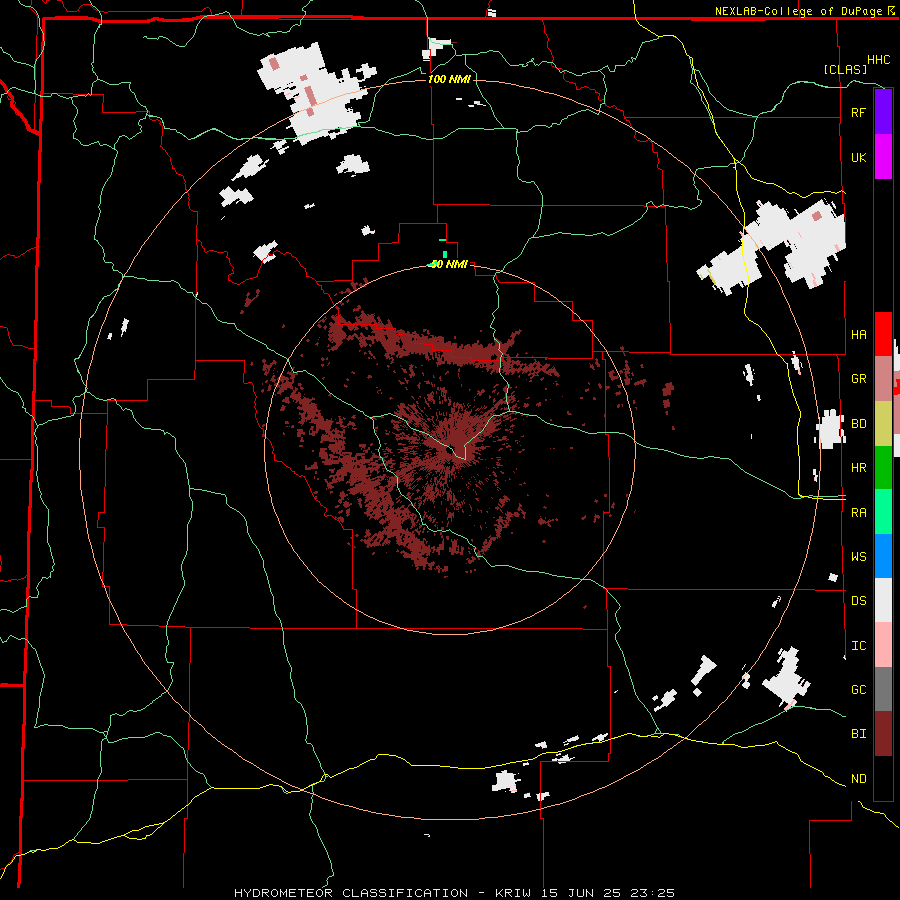Click the RF legend label
Viewport: 900px width, 900px height.
point(858,112)
